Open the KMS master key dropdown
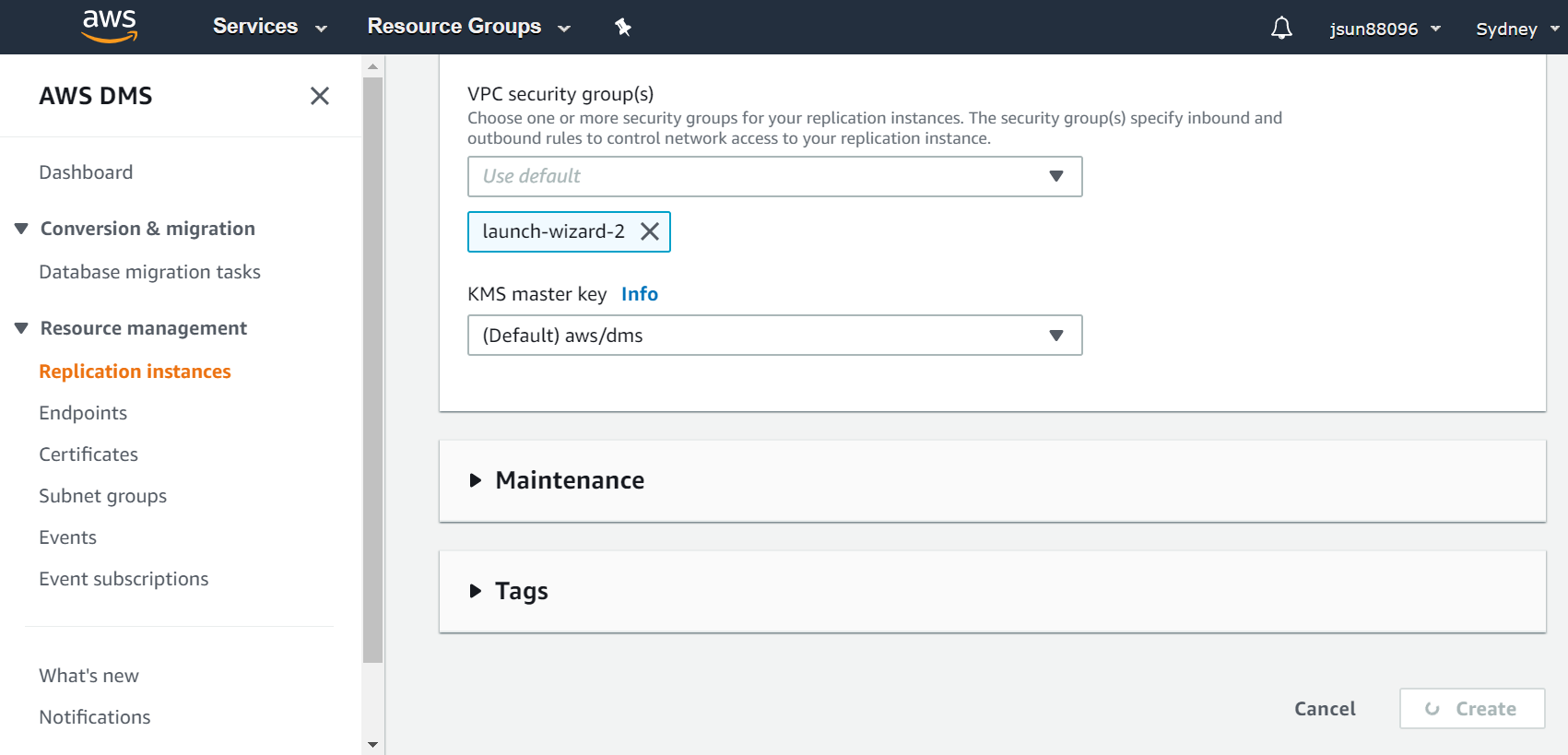This screenshot has height=755, width=1568. point(774,336)
